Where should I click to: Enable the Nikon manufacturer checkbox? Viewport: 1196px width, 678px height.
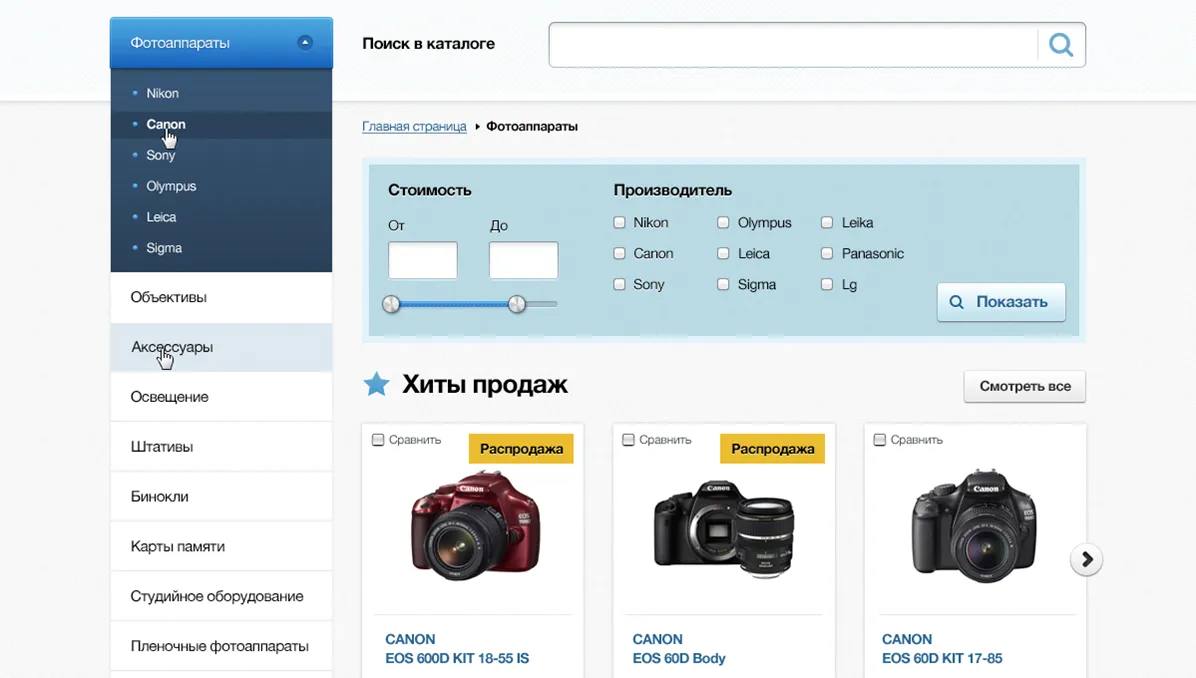coord(620,223)
